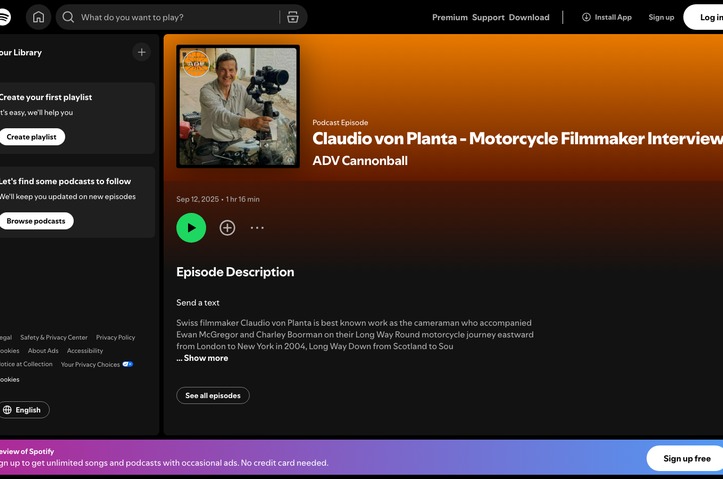Click the 'Sep 12, 2025 • 1 hr 16 min' text

pos(218,199)
